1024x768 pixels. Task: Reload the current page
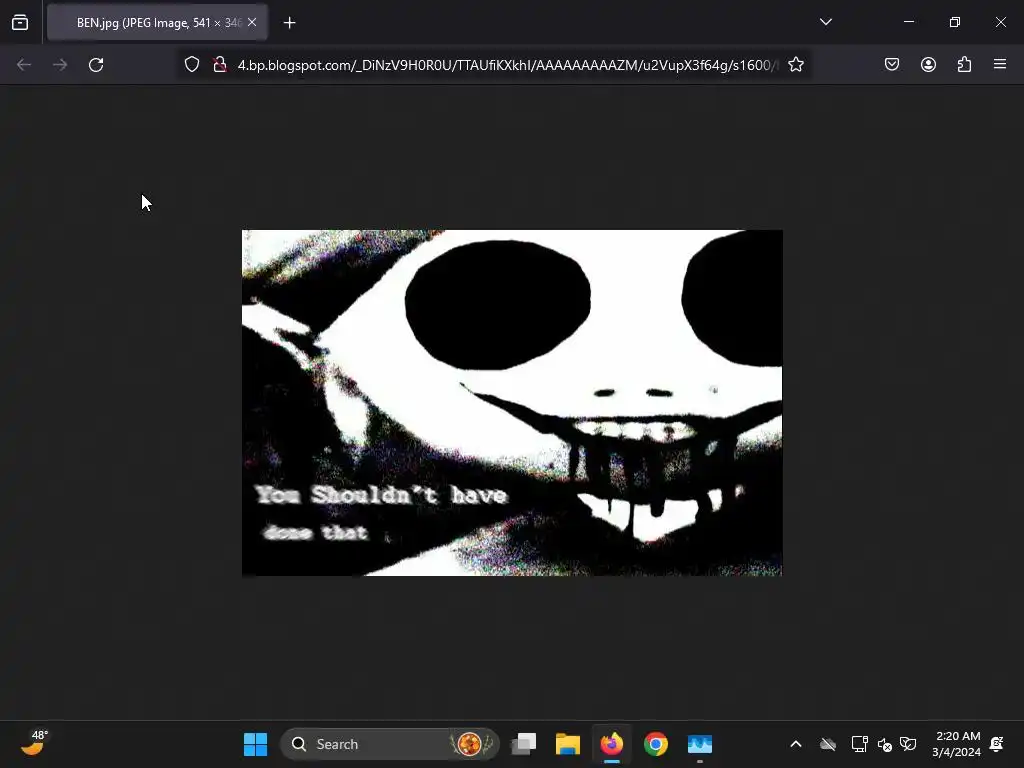click(96, 65)
